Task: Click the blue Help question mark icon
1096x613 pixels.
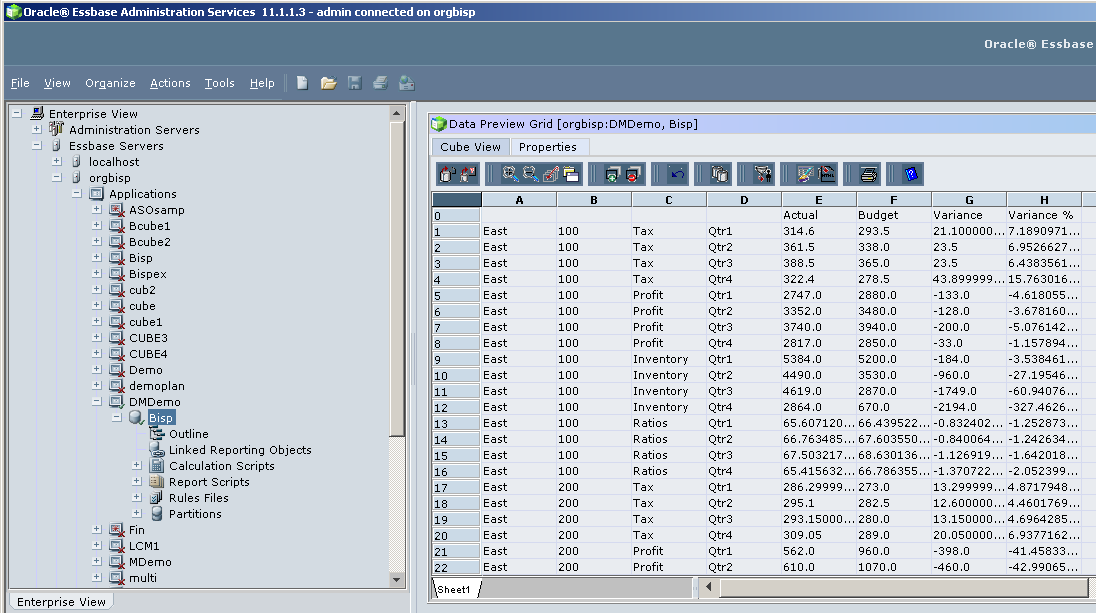Action: click(911, 174)
